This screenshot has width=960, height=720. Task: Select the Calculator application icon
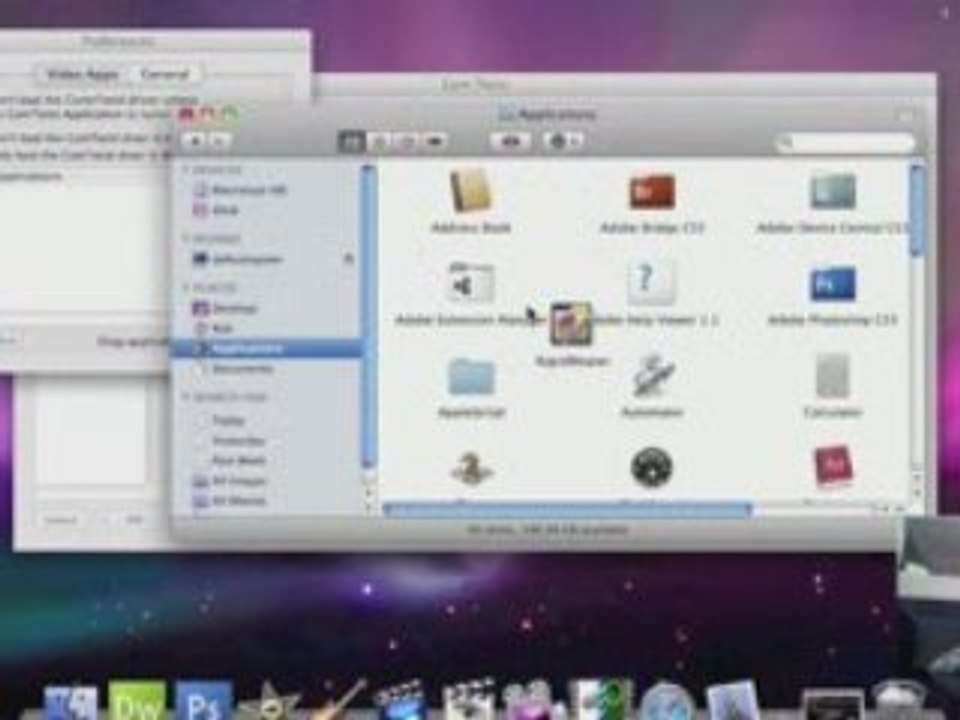point(833,376)
